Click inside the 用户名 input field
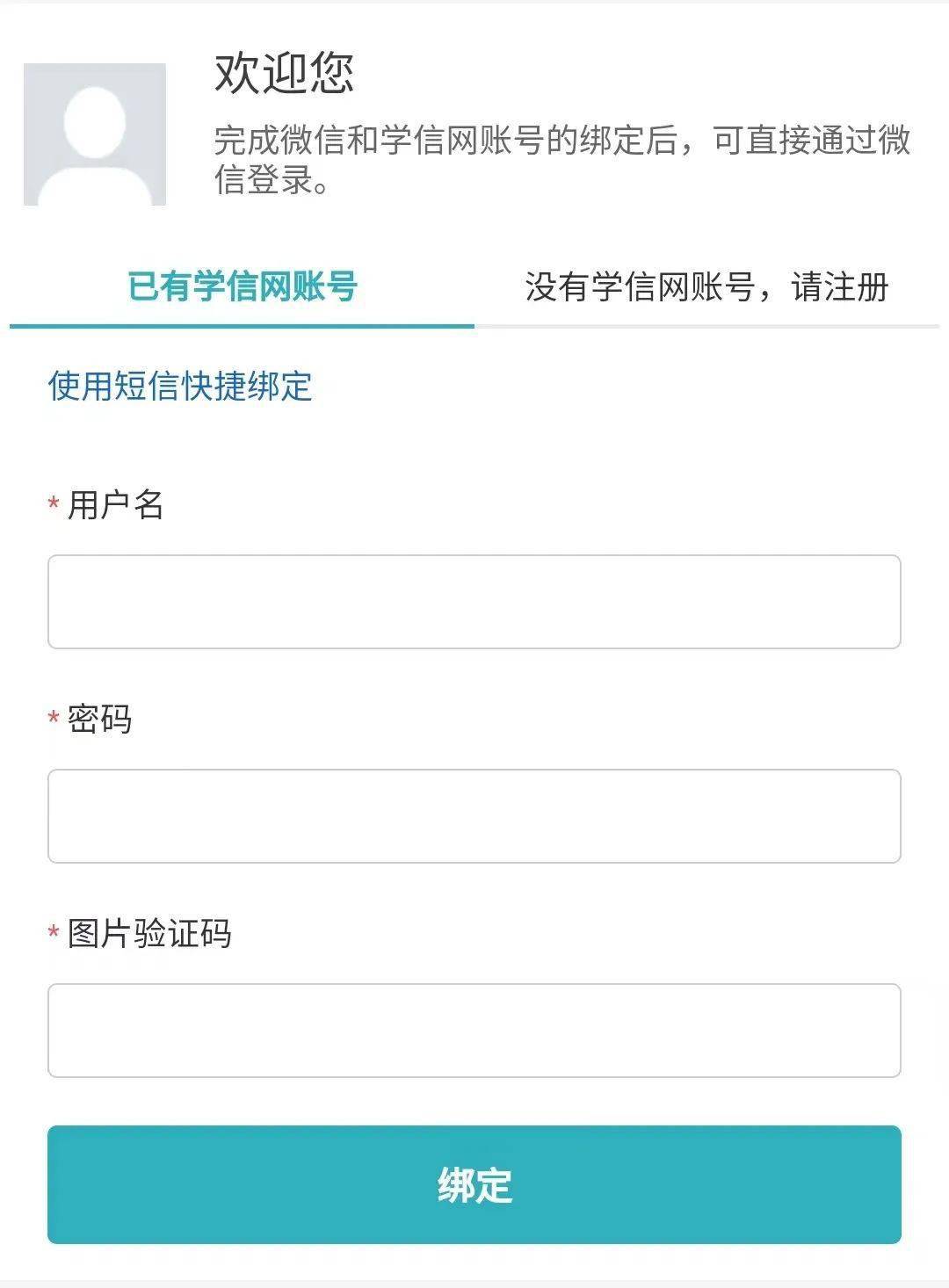This screenshot has height=1288, width=949. coord(474,601)
